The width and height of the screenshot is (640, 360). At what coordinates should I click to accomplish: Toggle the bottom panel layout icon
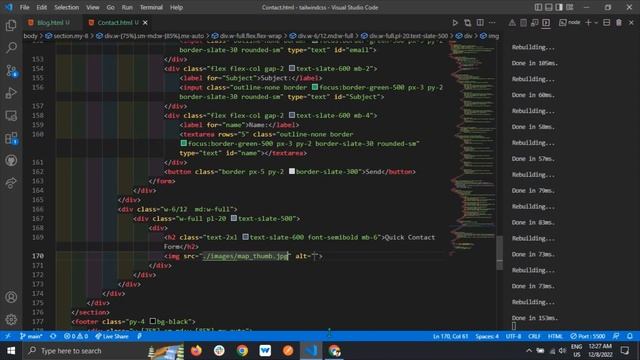click(x=549, y=7)
